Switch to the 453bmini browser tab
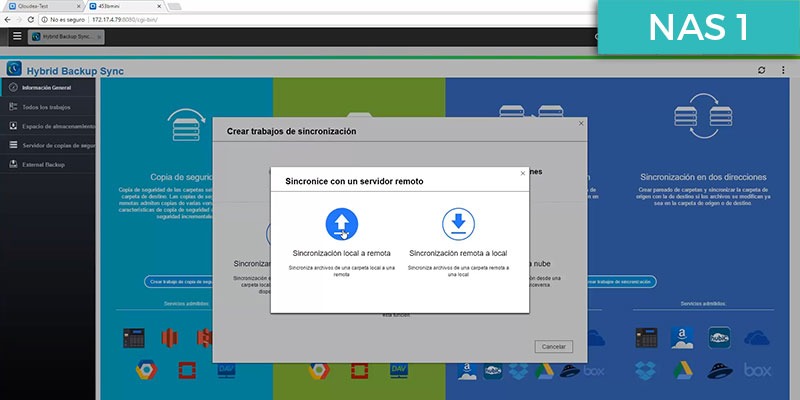 tap(126, 6)
